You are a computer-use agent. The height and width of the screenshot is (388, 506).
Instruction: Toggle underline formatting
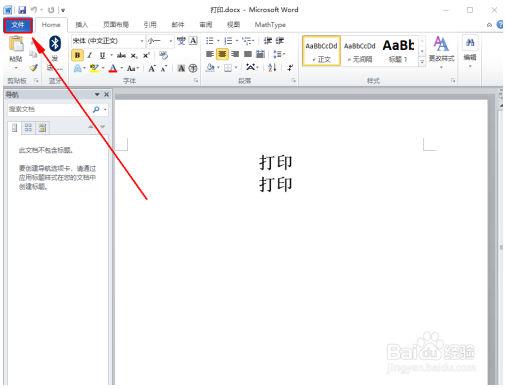pyautogui.click(x=102, y=55)
